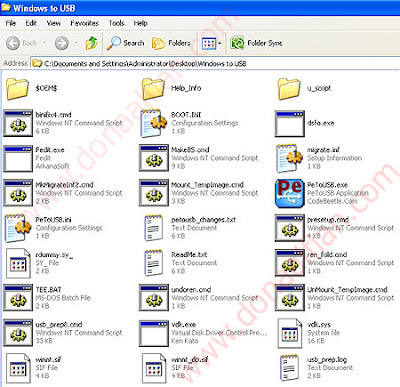The image size is (400, 387).
Task: Click the Help_Info folder name
Action: [186, 88]
